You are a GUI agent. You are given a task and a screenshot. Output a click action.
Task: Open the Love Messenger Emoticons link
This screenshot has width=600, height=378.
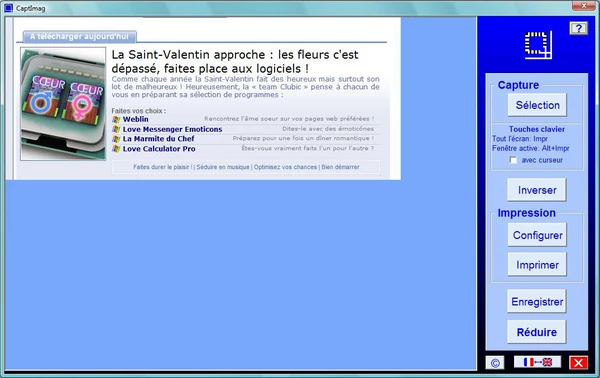[172, 129]
